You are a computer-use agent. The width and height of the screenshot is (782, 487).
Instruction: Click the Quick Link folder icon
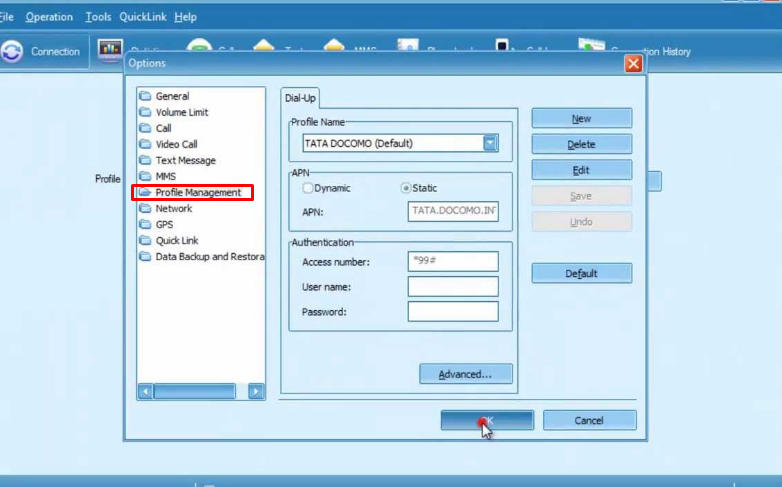145,240
